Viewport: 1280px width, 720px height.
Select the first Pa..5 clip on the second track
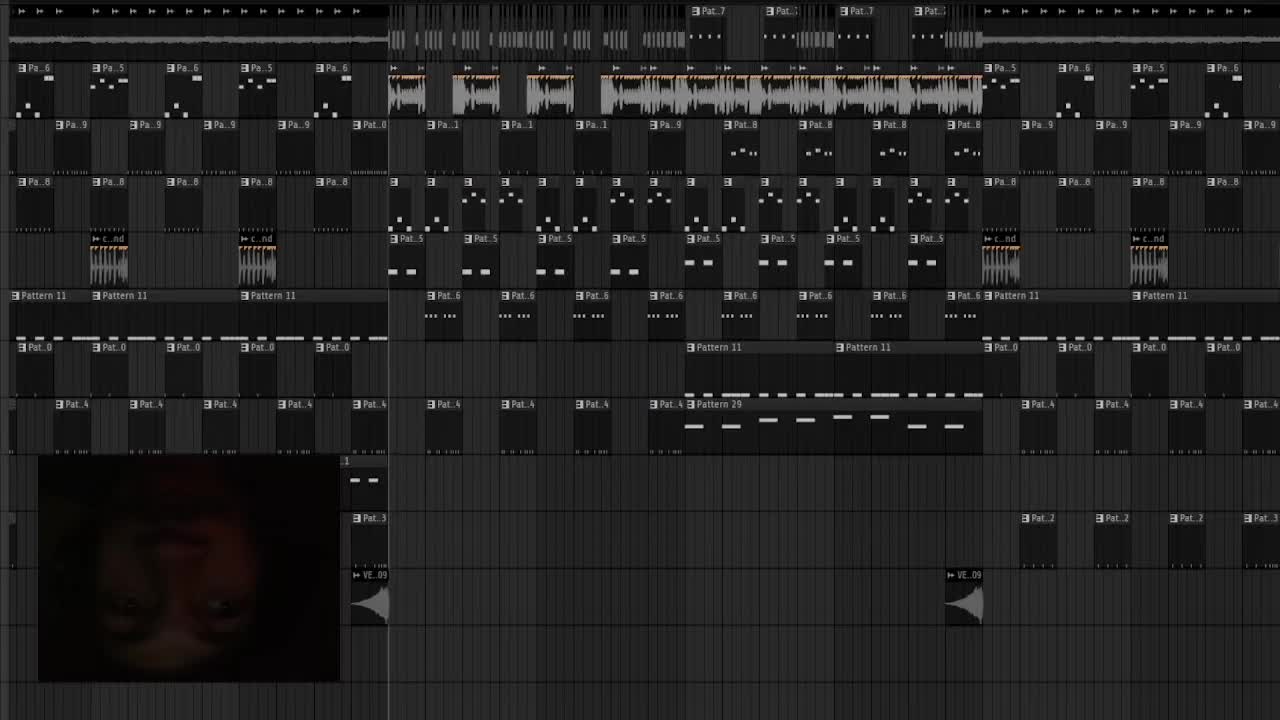[109, 89]
